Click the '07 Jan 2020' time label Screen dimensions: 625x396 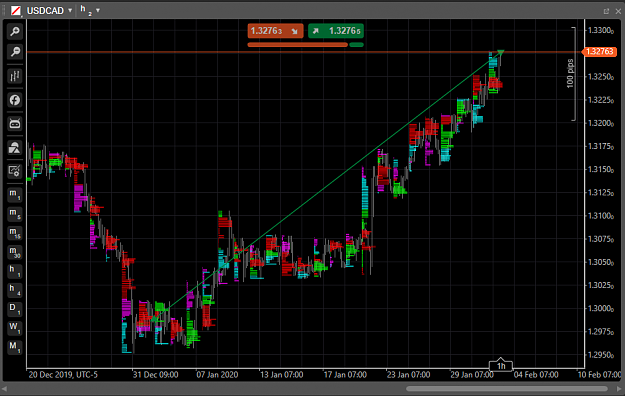pyautogui.click(x=217, y=375)
